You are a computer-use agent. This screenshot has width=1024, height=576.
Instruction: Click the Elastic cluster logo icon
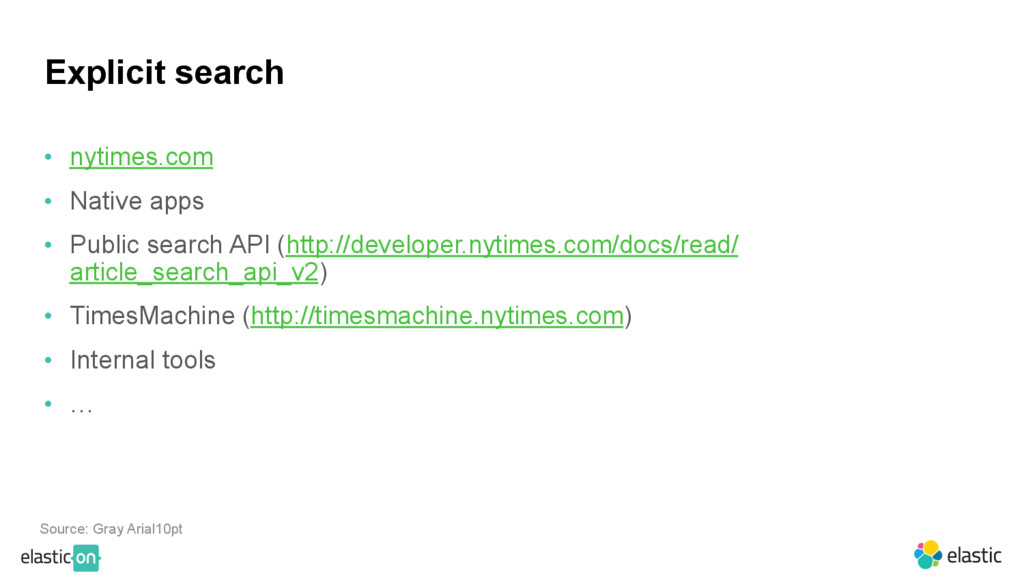pos(927,555)
